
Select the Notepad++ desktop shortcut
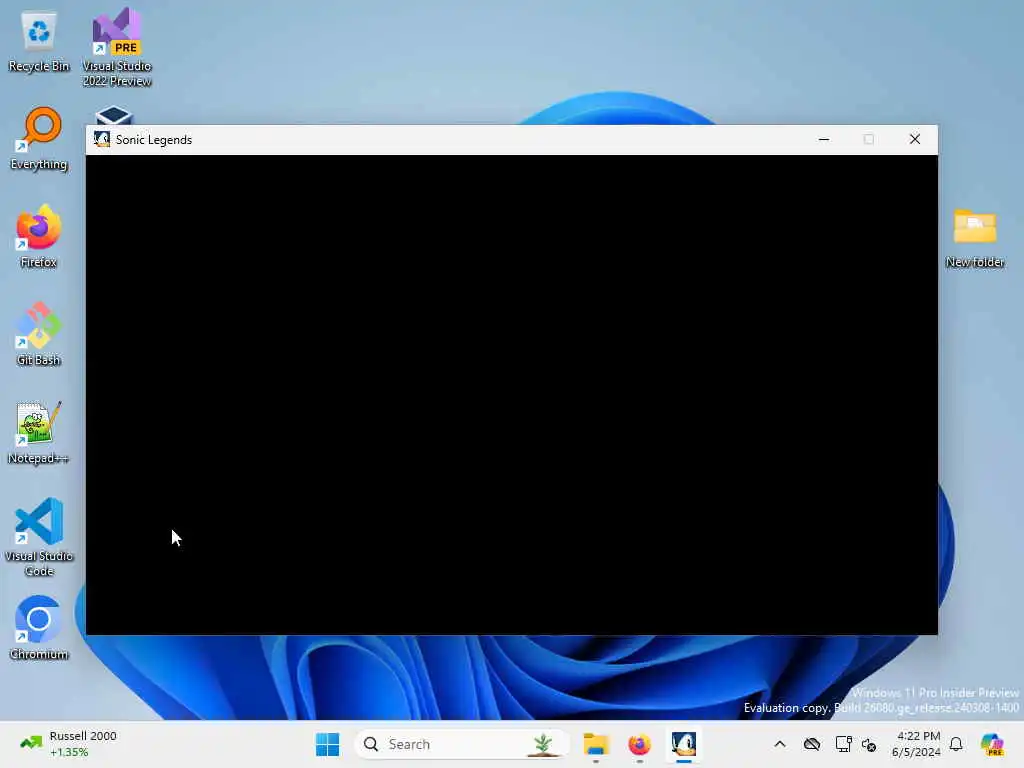pos(39,432)
